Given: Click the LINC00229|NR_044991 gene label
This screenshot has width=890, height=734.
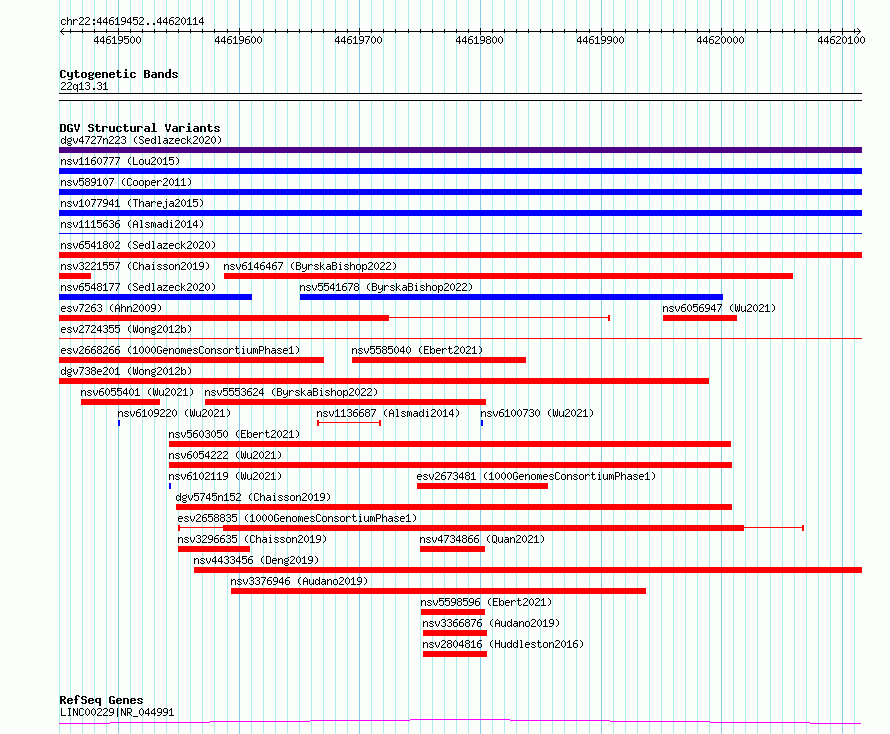Looking at the screenshot, I should tap(117, 712).
